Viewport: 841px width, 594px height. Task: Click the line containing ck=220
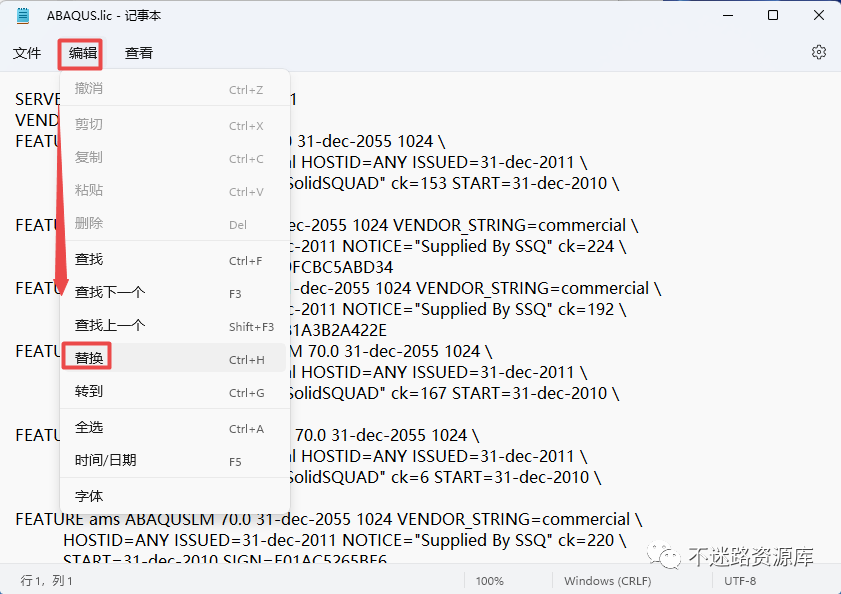(x=344, y=540)
